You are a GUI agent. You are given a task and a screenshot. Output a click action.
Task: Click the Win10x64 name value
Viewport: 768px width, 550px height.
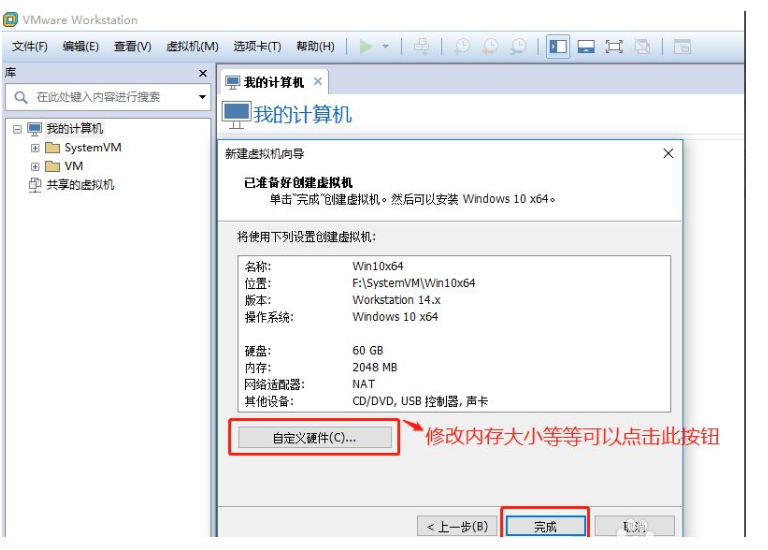click(378, 266)
